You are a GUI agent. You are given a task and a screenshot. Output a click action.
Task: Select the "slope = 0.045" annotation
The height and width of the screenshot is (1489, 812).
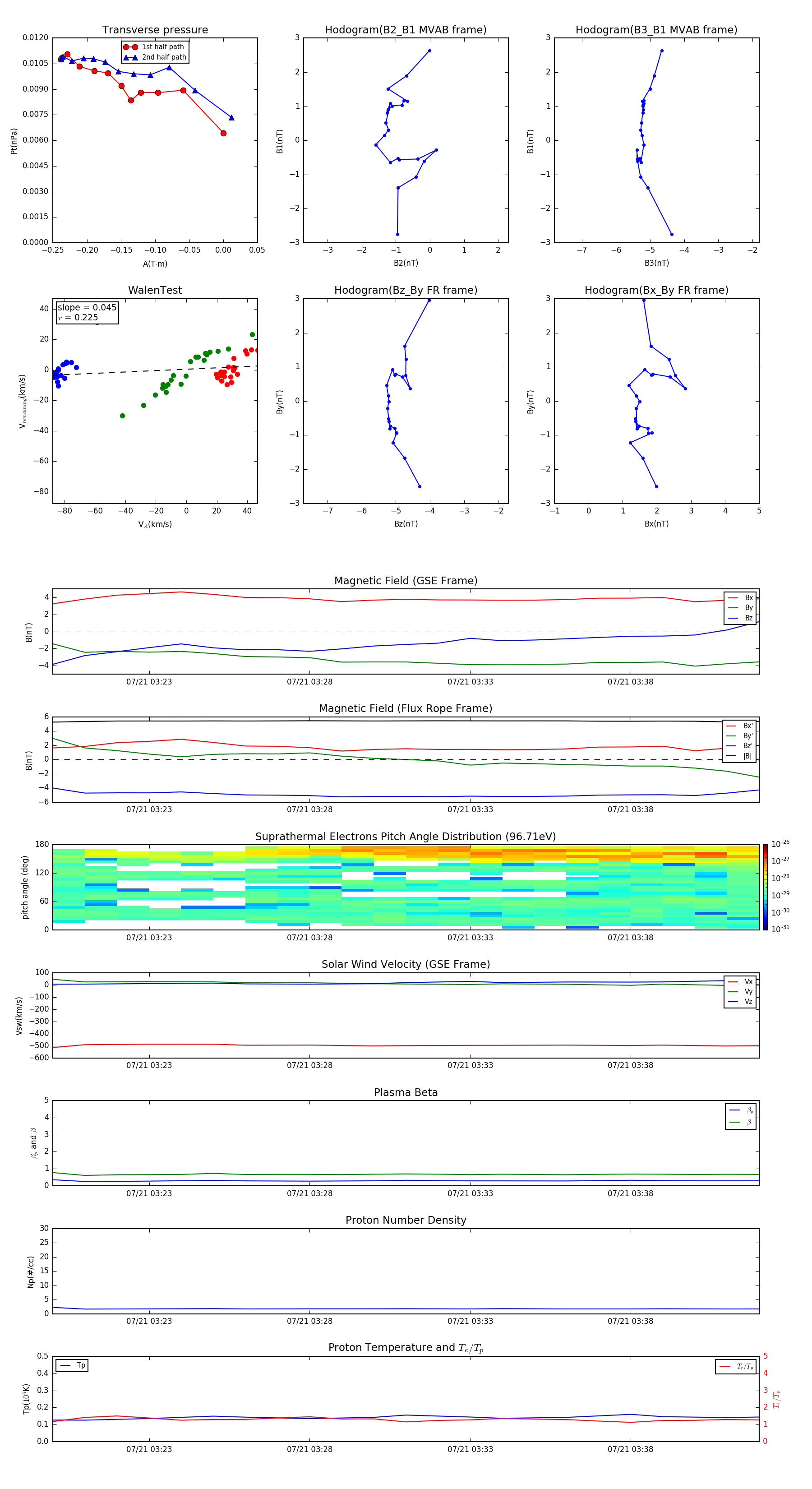87,308
